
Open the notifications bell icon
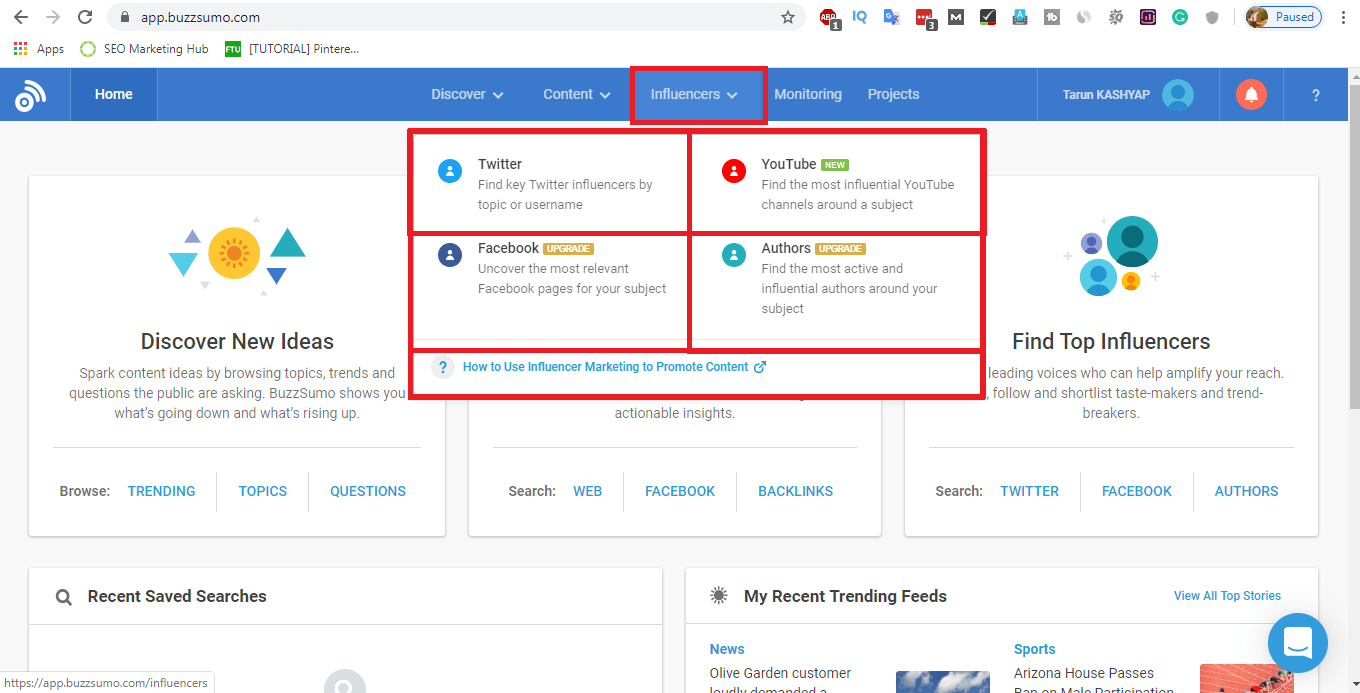(x=1251, y=95)
